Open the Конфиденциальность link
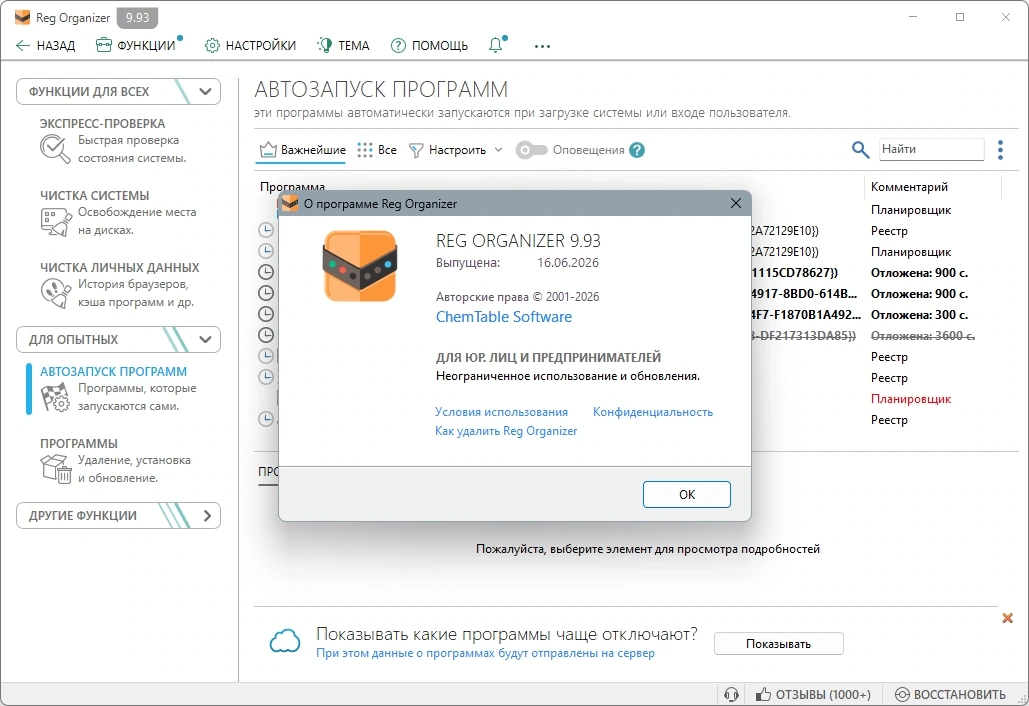Image resolution: width=1029 pixels, height=706 pixels. (x=652, y=412)
